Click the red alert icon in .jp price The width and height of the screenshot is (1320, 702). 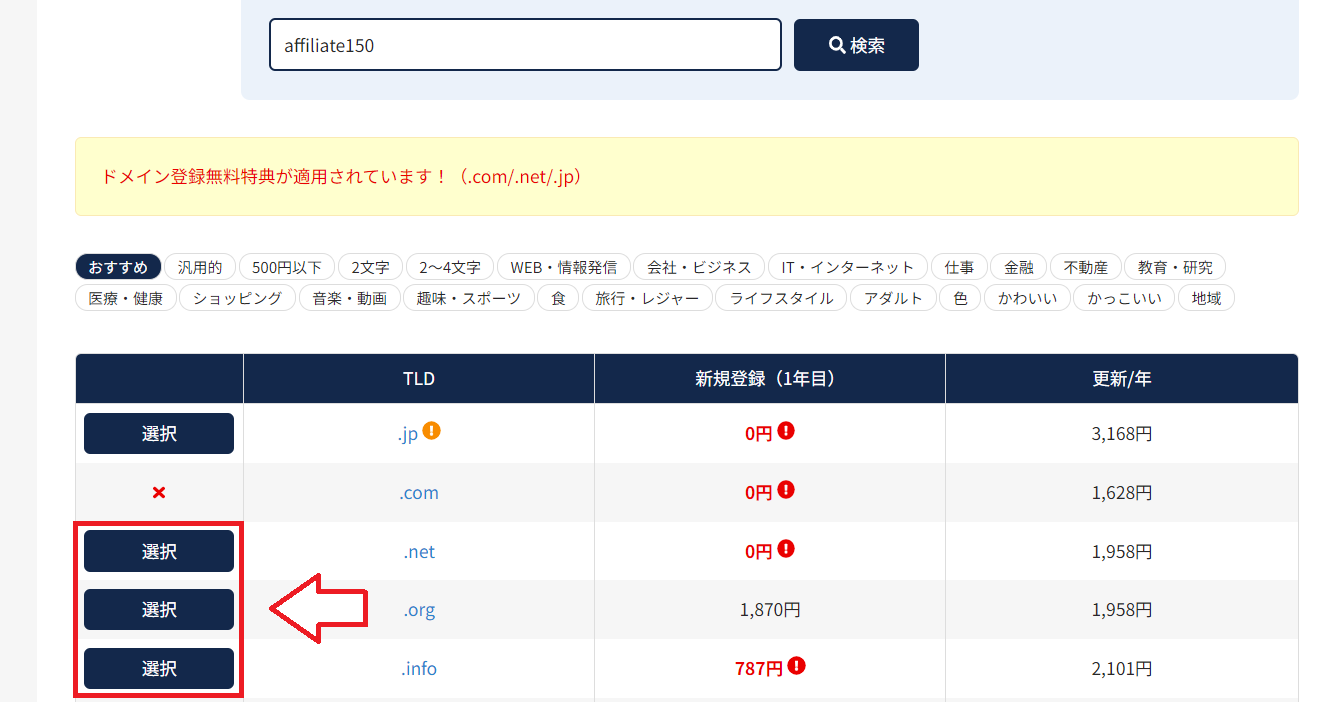[x=787, y=431]
